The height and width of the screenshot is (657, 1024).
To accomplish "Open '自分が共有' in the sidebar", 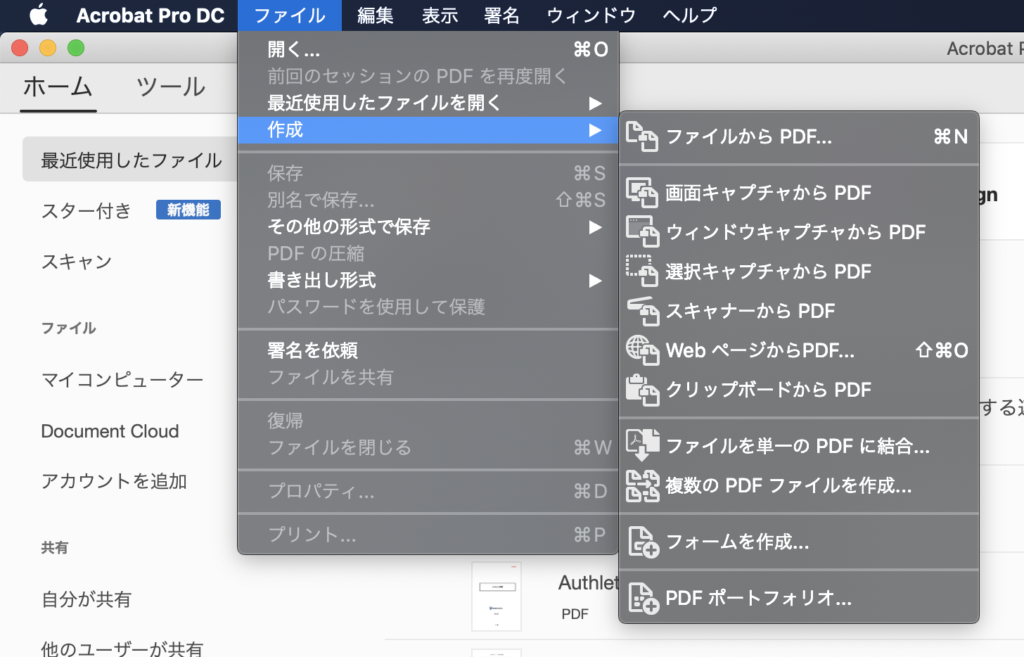I will [x=86, y=600].
